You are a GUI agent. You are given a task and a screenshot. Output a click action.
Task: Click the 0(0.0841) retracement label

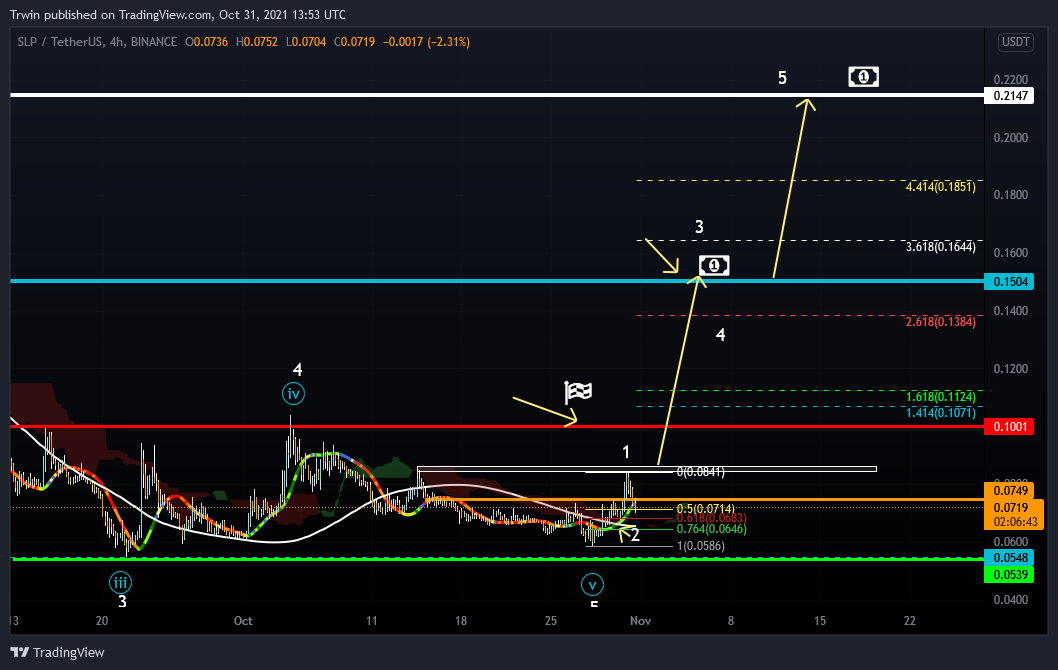pyautogui.click(x=700, y=472)
